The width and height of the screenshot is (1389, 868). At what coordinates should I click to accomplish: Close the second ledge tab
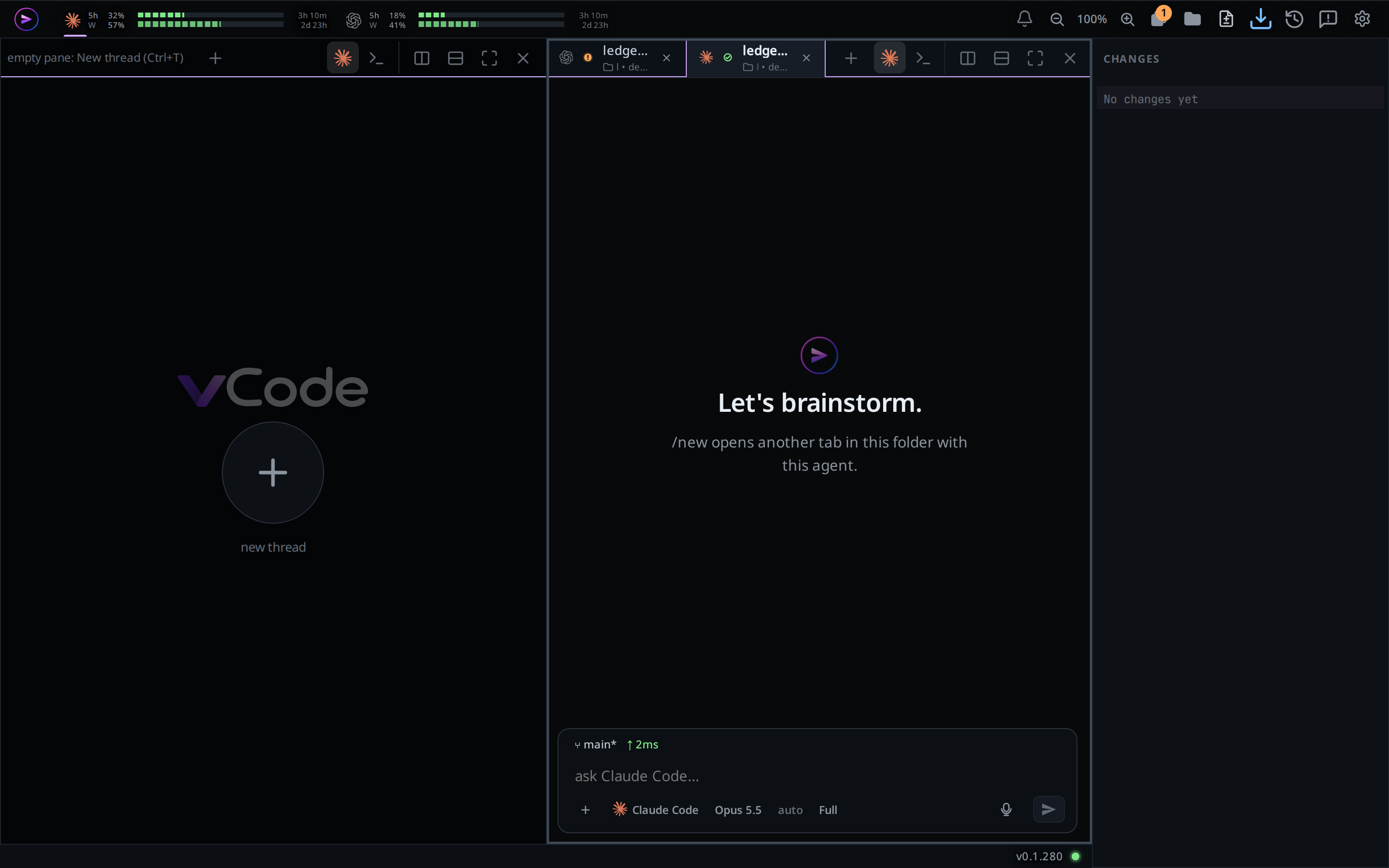tap(806, 58)
